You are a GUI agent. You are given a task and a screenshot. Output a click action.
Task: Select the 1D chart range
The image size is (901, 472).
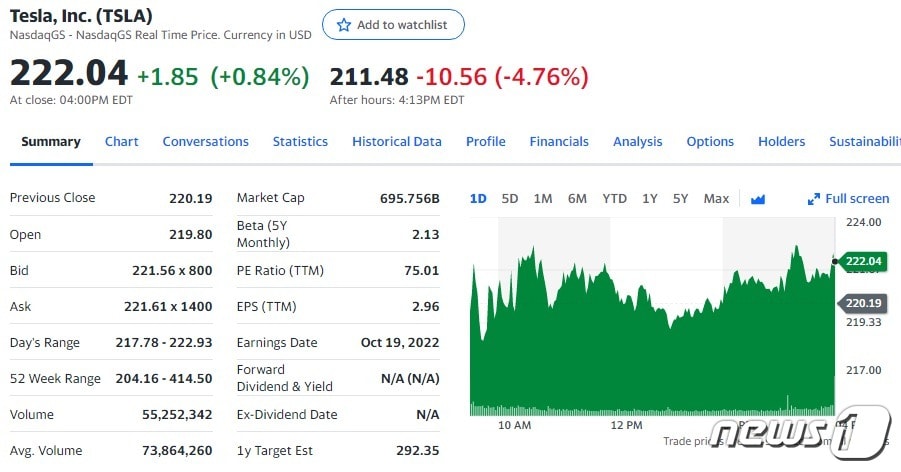[478, 199]
